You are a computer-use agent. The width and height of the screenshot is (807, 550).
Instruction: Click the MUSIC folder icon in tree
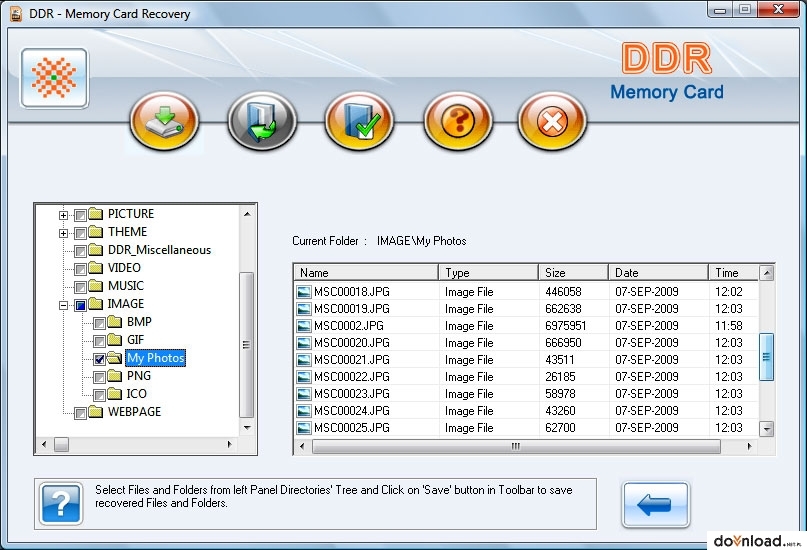click(x=96, y=285)
